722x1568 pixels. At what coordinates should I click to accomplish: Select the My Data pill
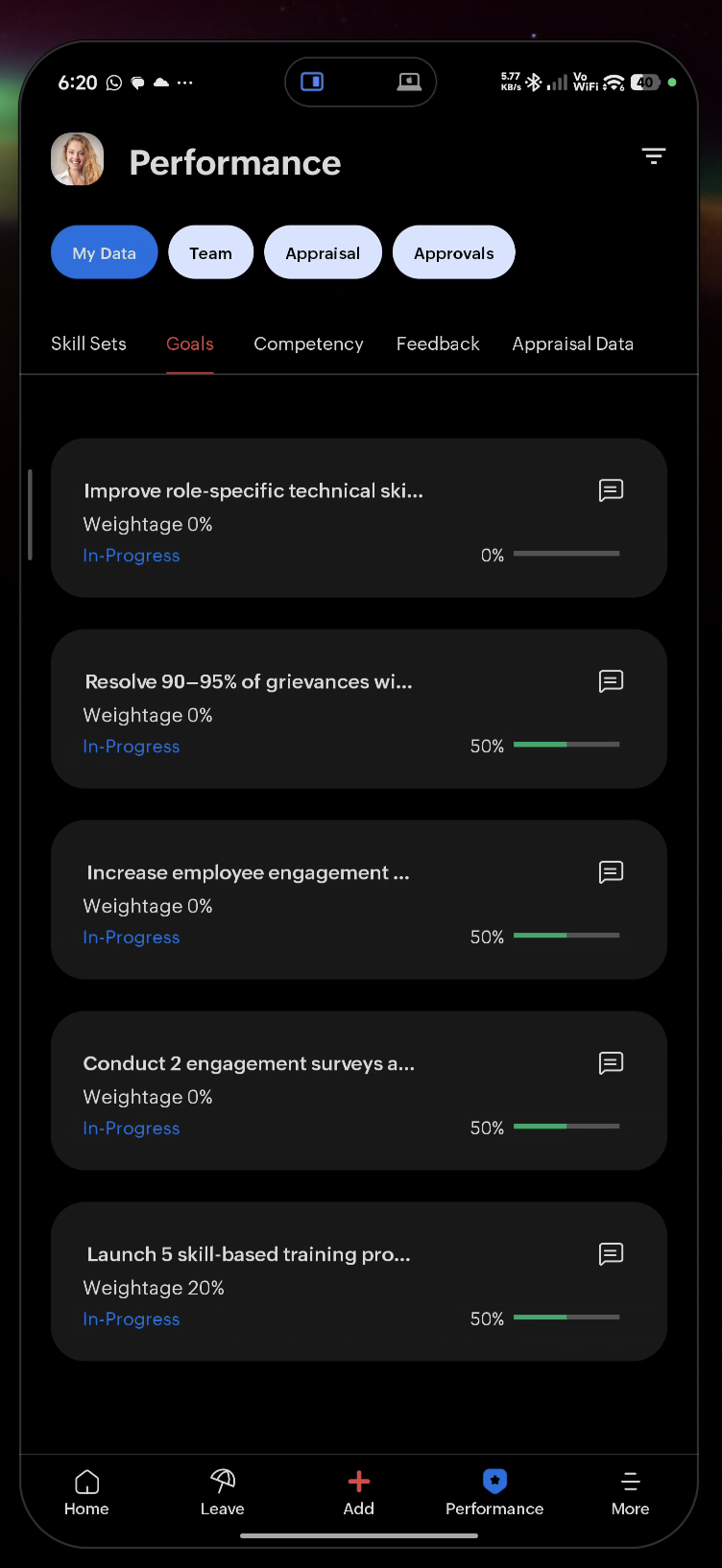104,252
